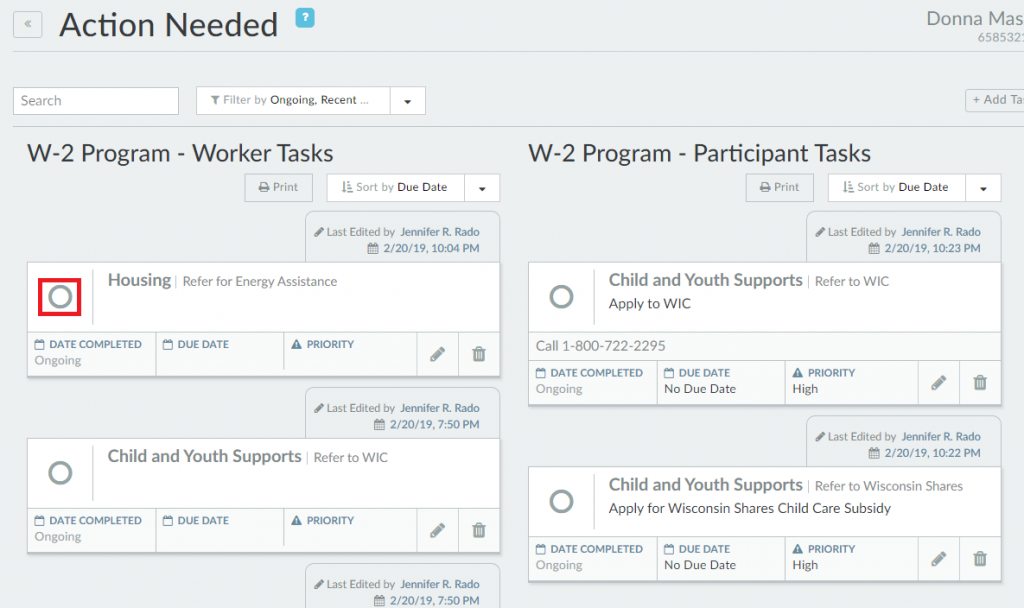
Task: Expand Participant Tasks sort options arrow
Action: point(983,188)
